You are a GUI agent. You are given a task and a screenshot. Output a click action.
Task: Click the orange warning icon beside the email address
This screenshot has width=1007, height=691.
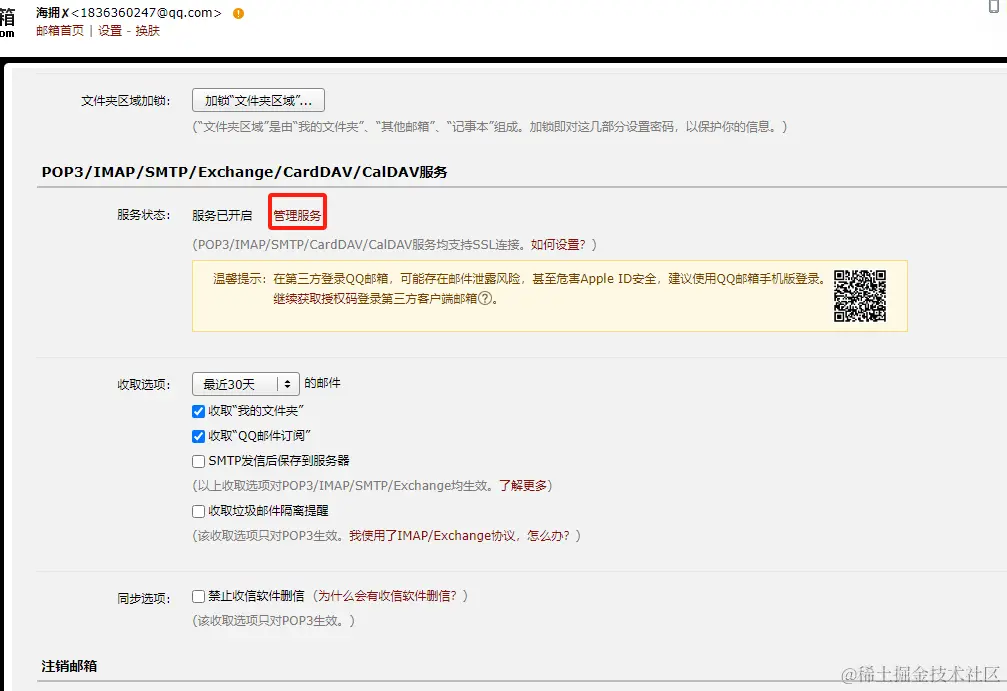[238, 13]
